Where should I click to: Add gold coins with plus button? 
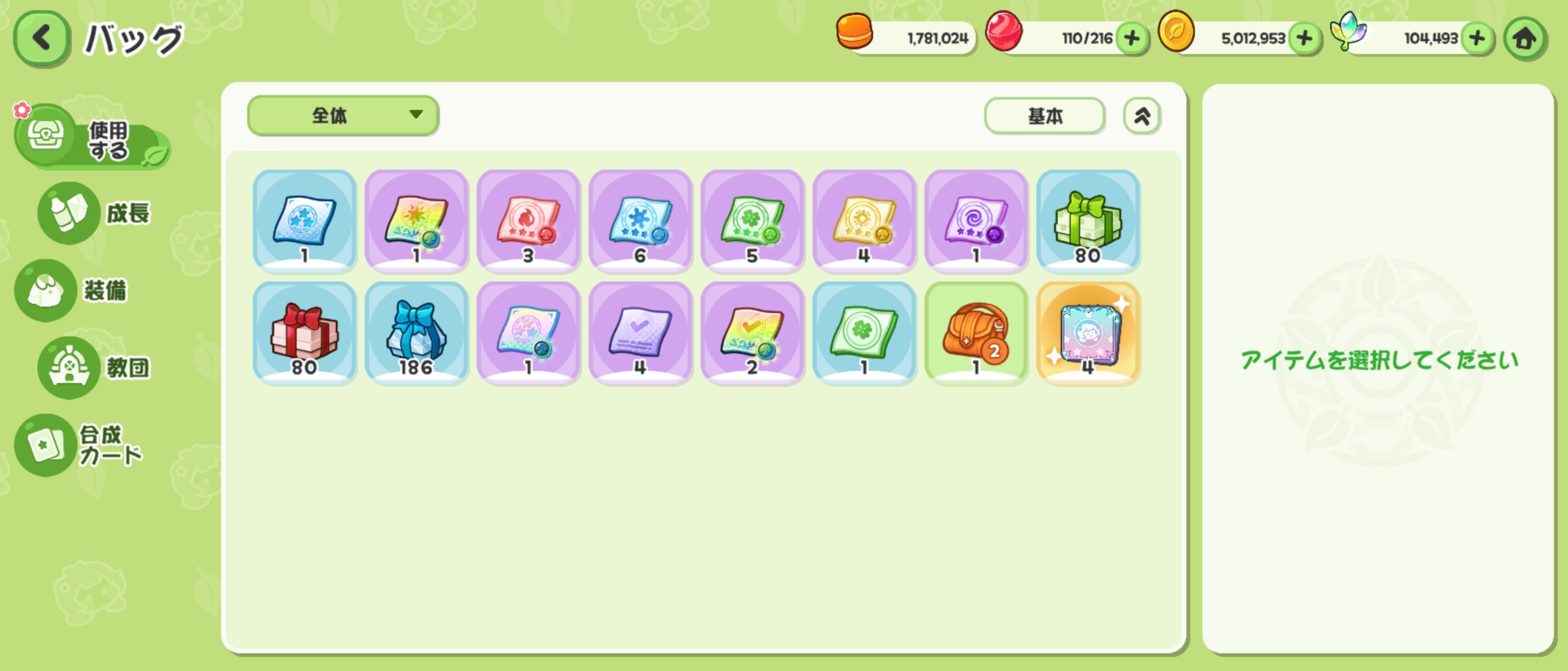coord(1304,38)
